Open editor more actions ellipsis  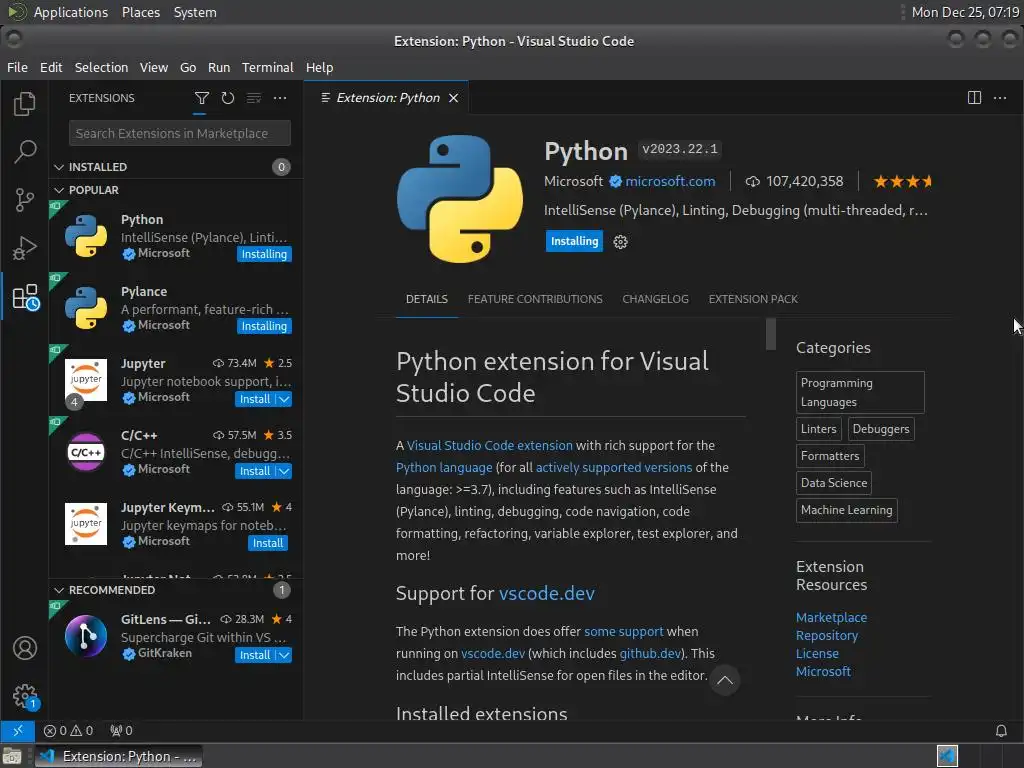1000,98
